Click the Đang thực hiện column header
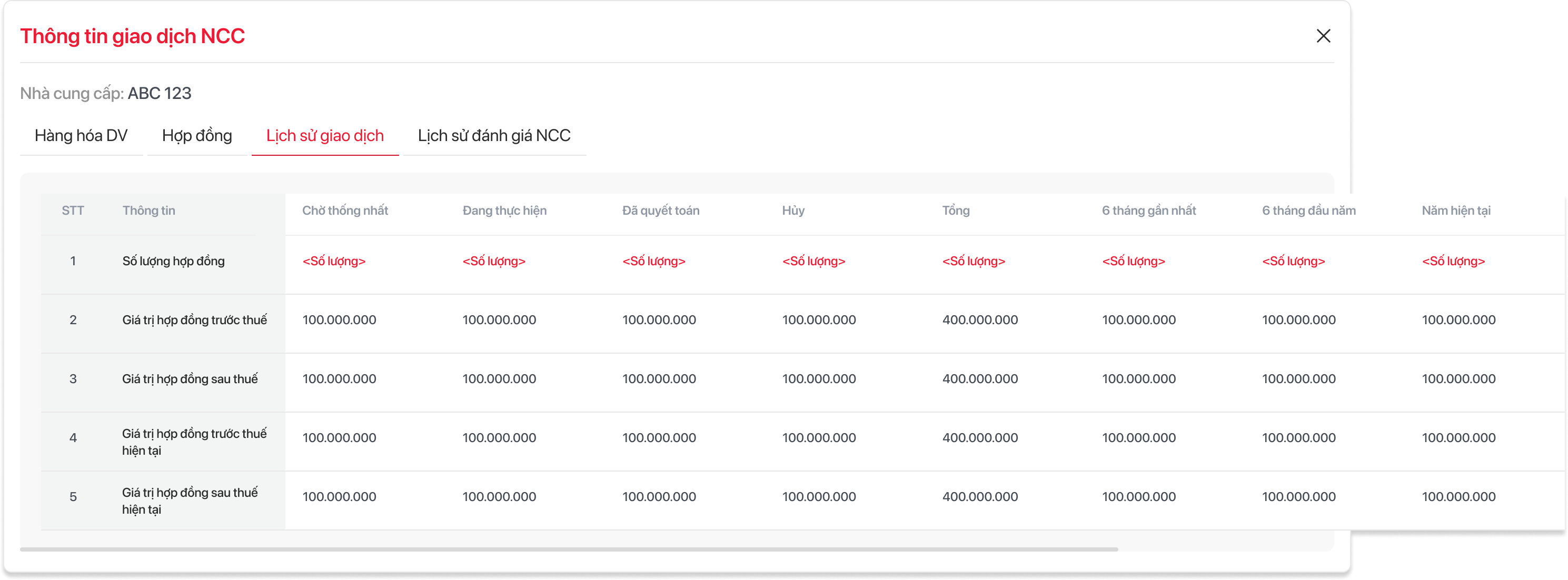This screenshot has height=580, width=1568. [504, 211]
